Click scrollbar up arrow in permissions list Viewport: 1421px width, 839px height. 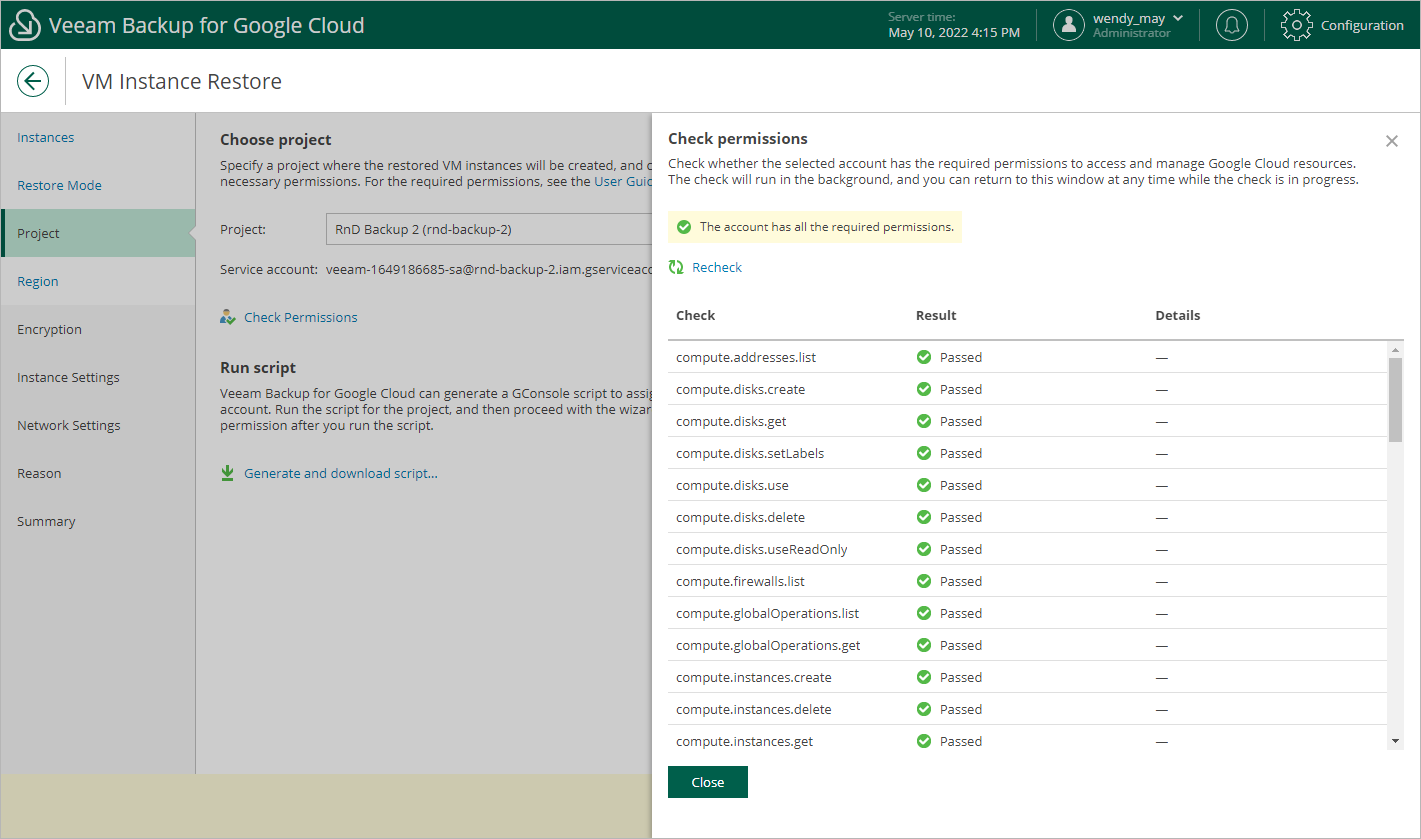click(x=1395, y=349)
